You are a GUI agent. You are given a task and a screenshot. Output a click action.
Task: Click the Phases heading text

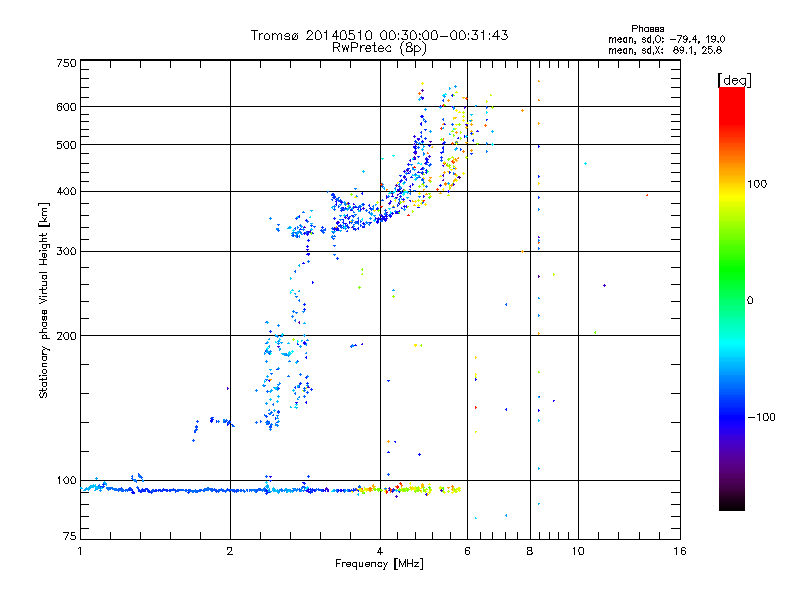[x=647, y=29]
